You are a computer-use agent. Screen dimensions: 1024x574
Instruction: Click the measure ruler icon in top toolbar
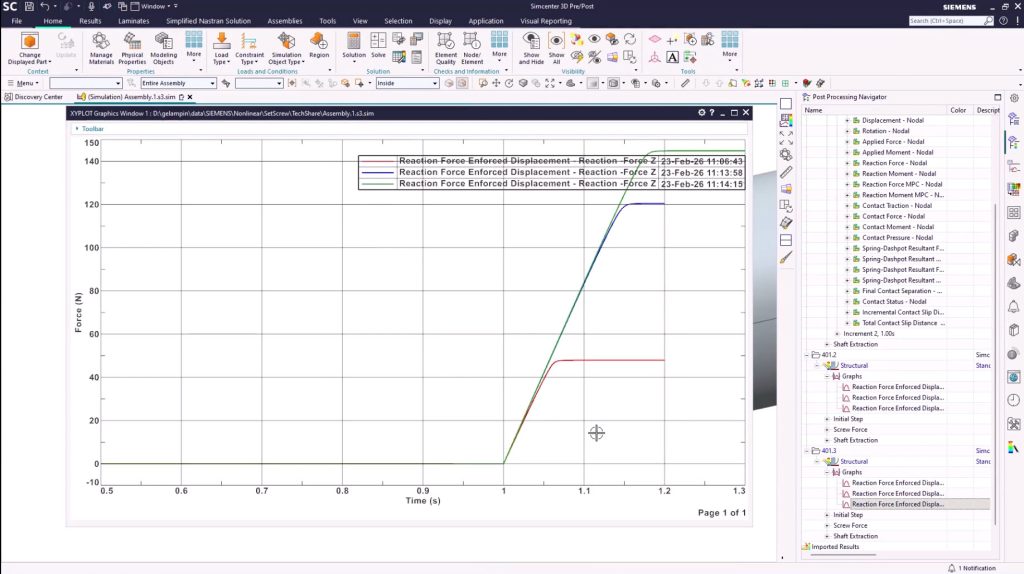[x=685, y=83]
